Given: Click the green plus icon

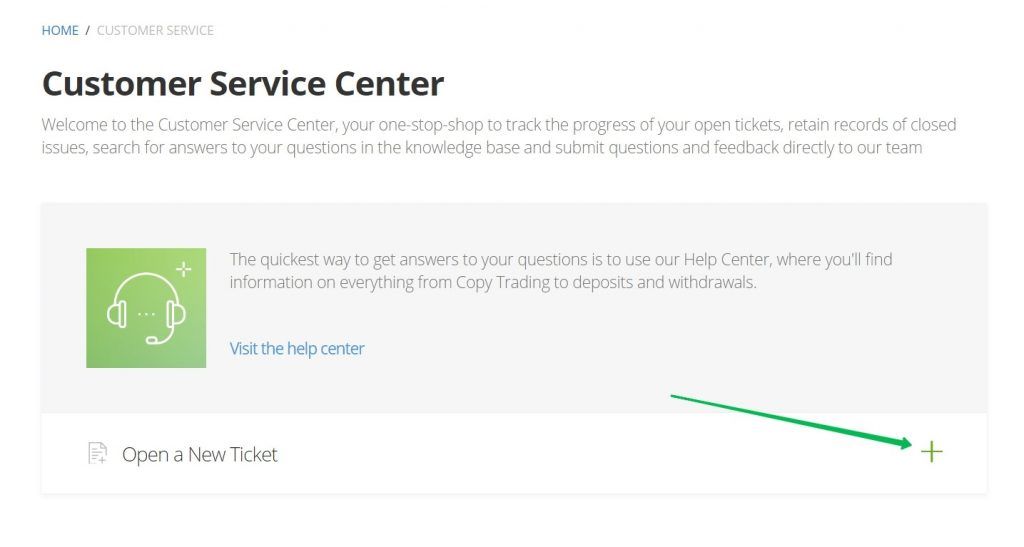Looking at the screenshot, I should (931, 452).
